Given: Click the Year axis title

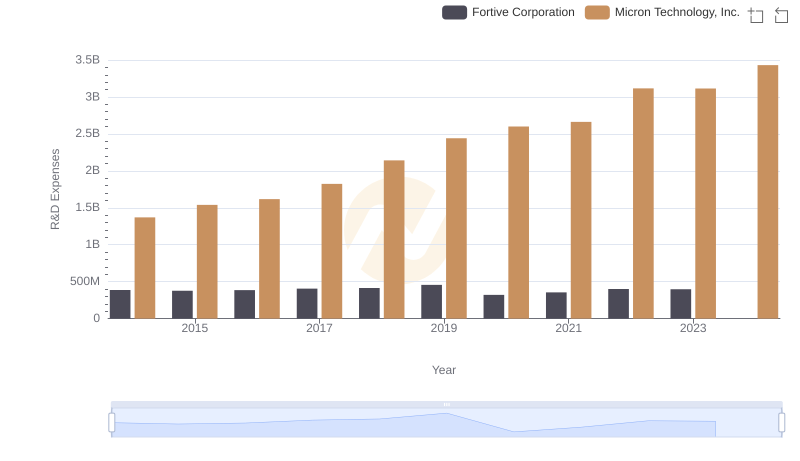Looking at the screenshot, I should coord(444,370).
